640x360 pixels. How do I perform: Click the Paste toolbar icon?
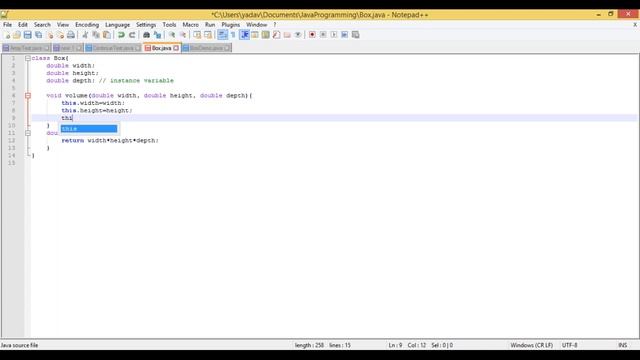click(107, 35)
